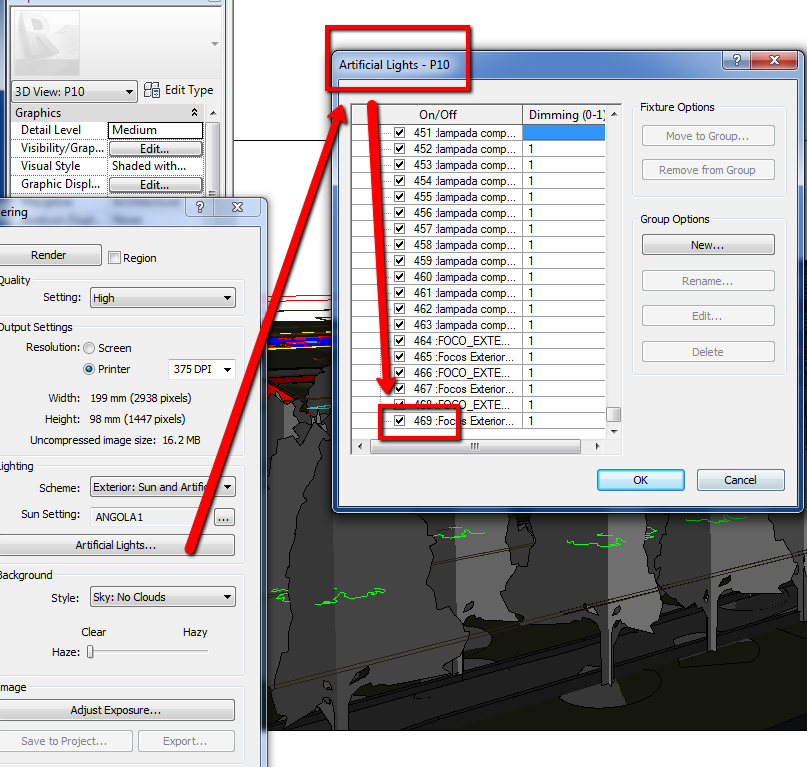The width and height of the screenshot is (807, 767).
Task: Click the New group button
Action: tap(708, 245)
